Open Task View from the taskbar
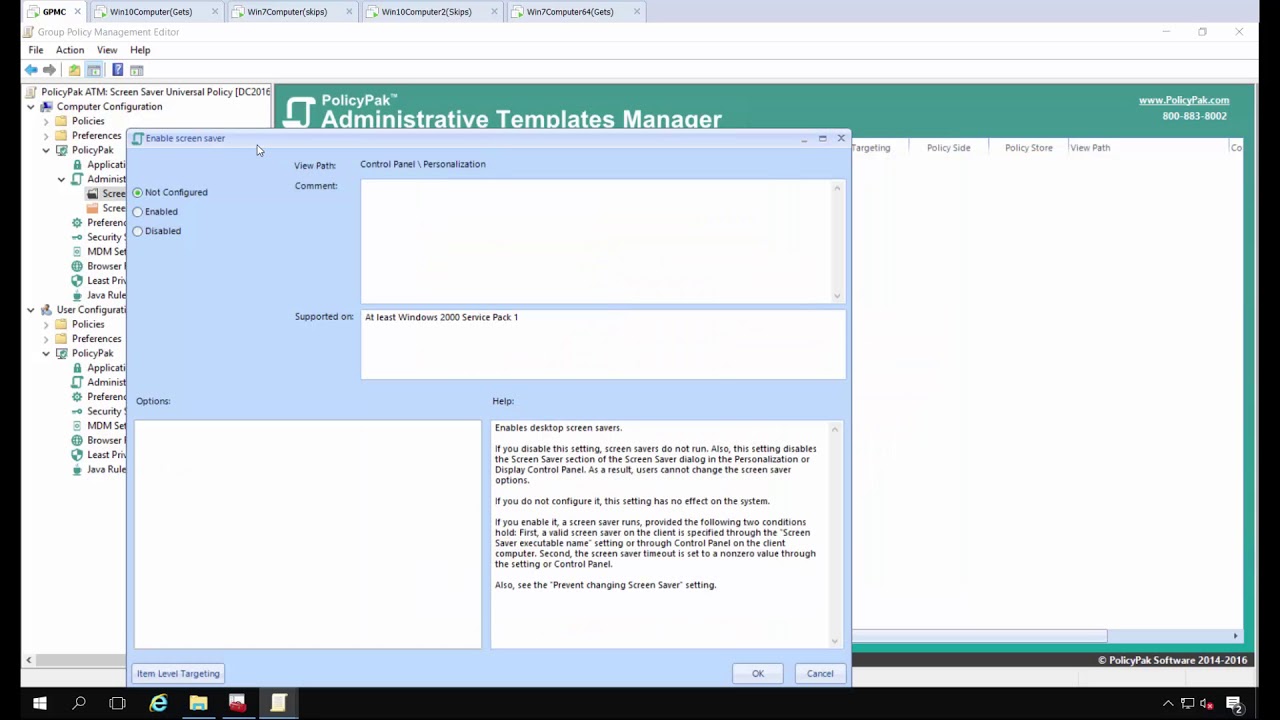The image size is (1280, 720). pos(117,704)
